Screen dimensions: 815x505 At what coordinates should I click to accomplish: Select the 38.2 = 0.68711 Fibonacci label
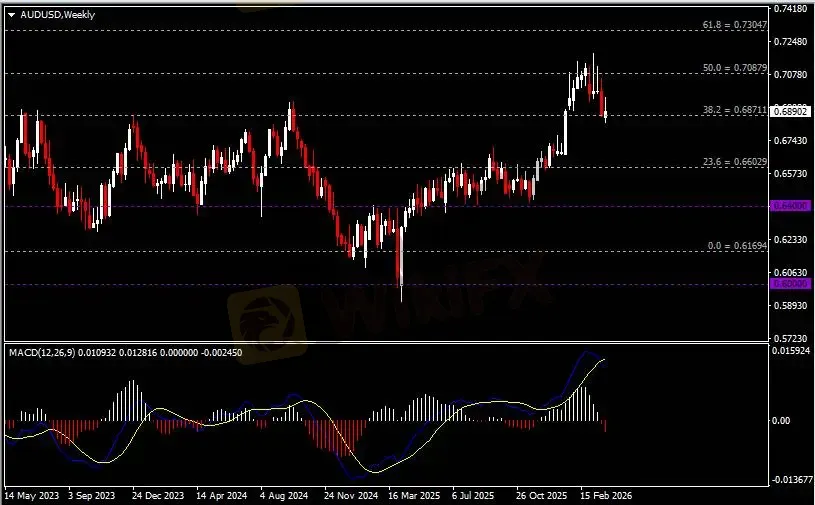point(734,109)
